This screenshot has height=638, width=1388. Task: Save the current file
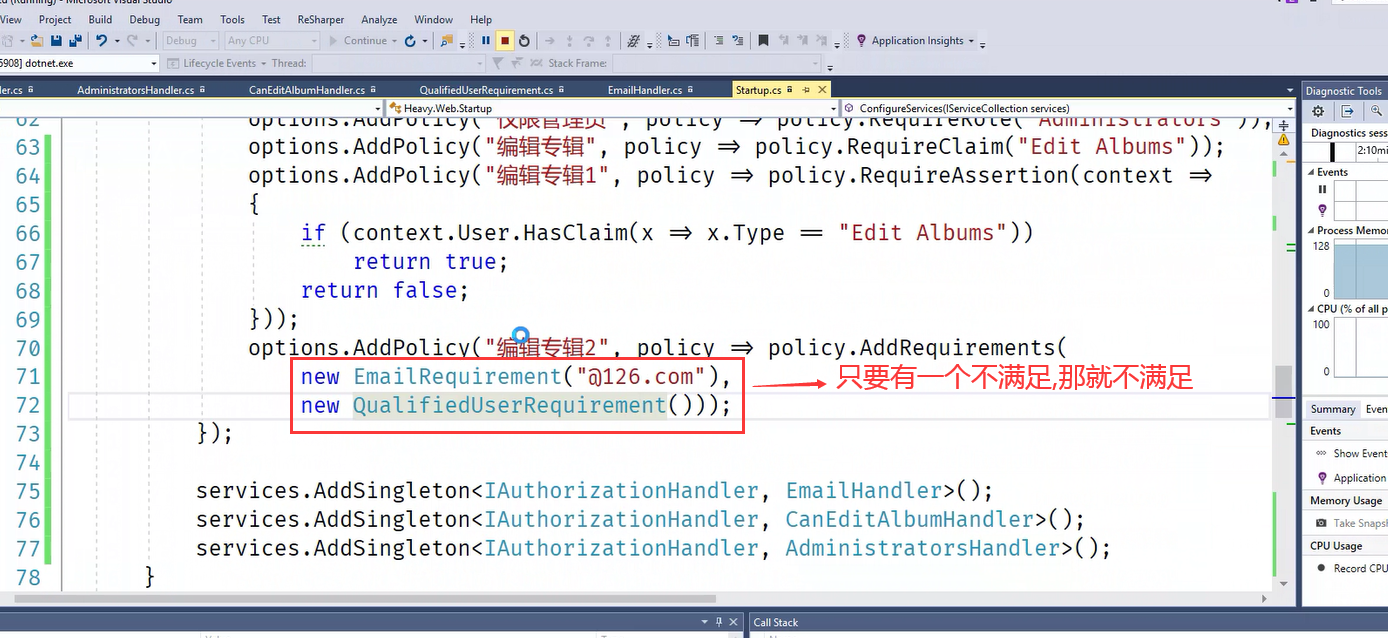[57, 41]
